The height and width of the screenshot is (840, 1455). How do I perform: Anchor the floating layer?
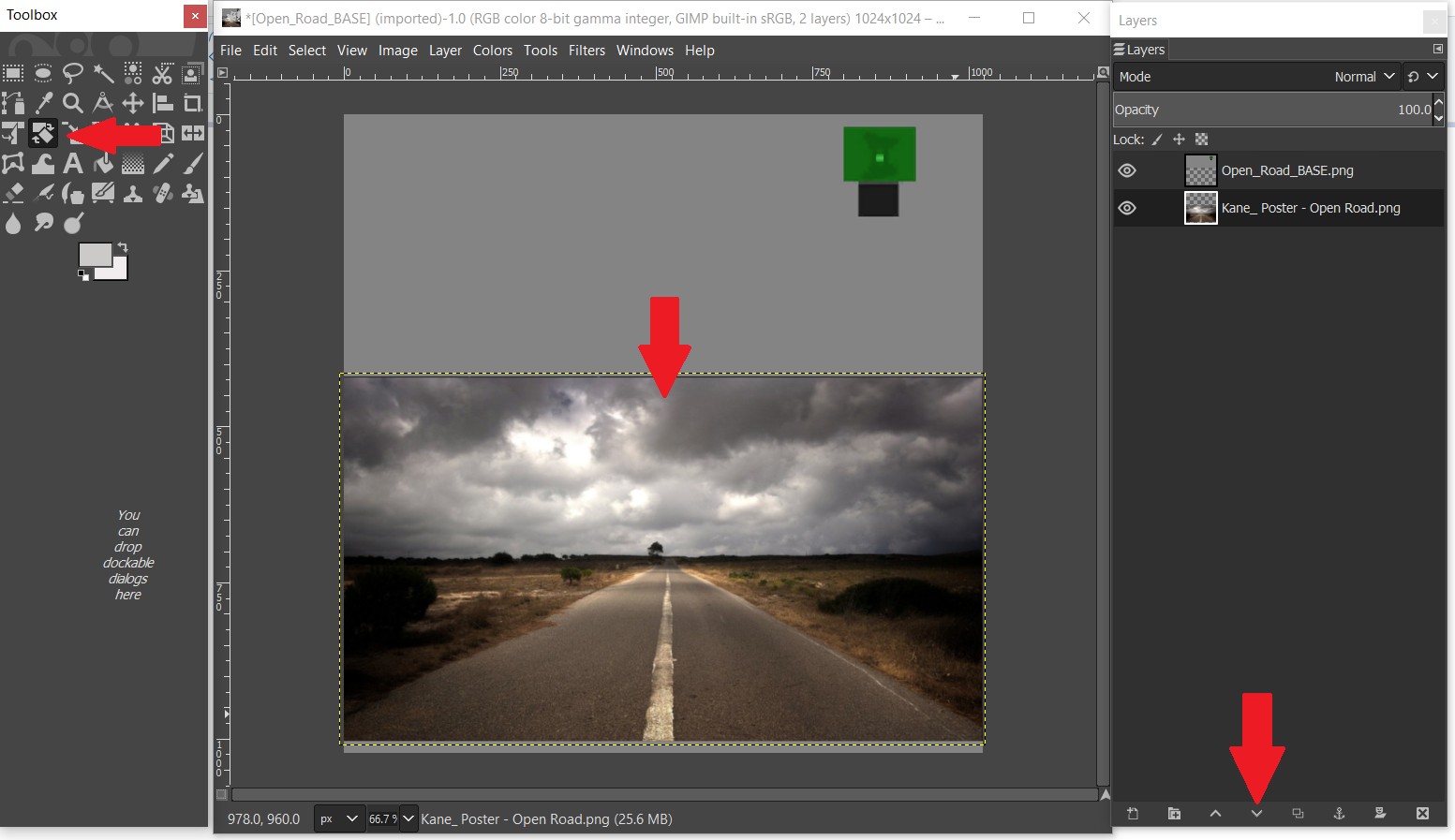1339,814
